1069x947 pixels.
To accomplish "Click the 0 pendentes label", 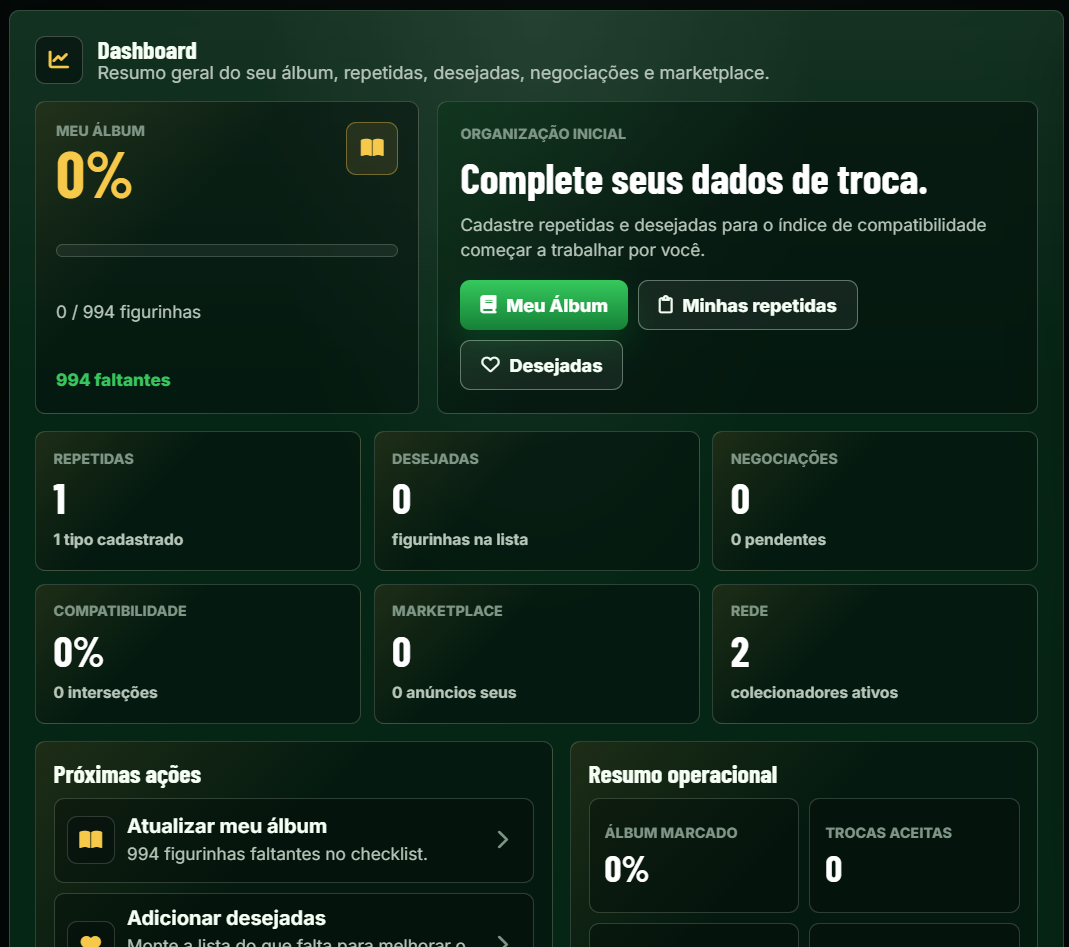I will 778,540.
